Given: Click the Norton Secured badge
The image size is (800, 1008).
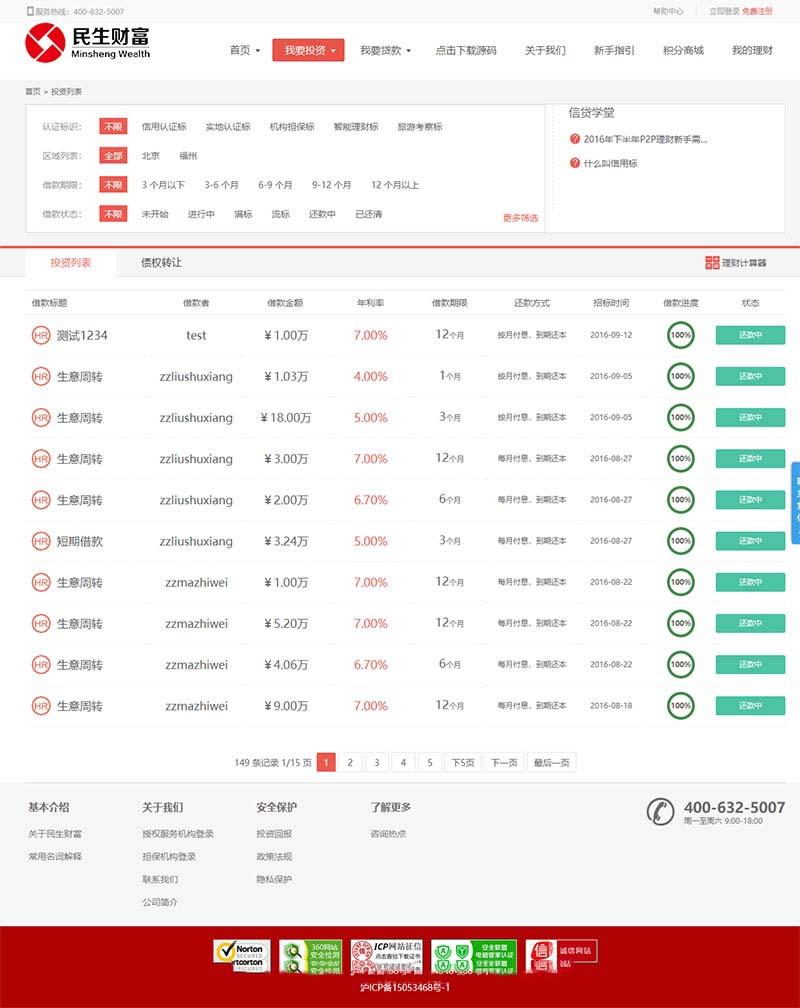Looking at the screenshot, I should pyautogui.click(x=241, y=955).
